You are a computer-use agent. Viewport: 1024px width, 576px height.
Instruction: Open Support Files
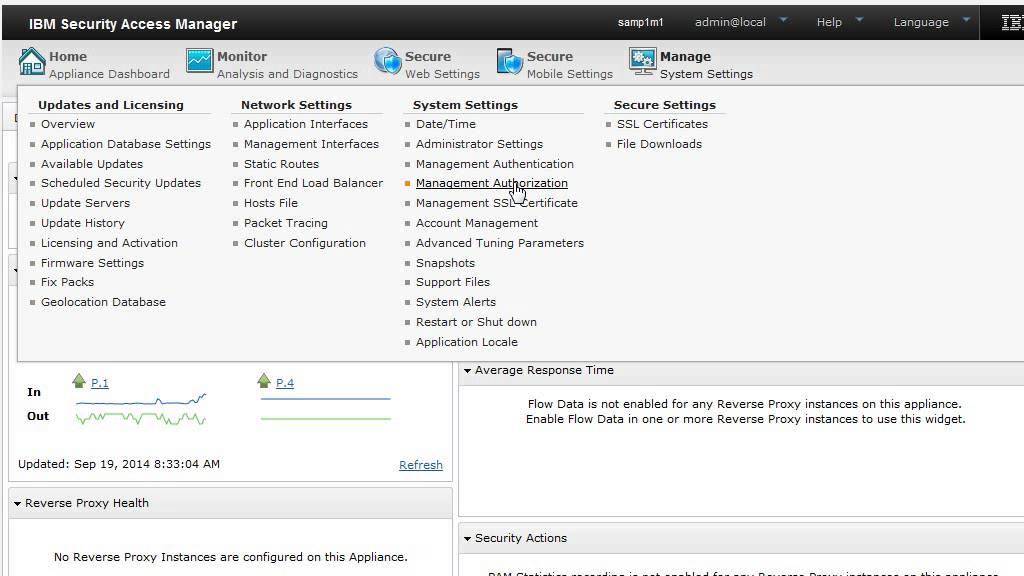tap(453, 282)
